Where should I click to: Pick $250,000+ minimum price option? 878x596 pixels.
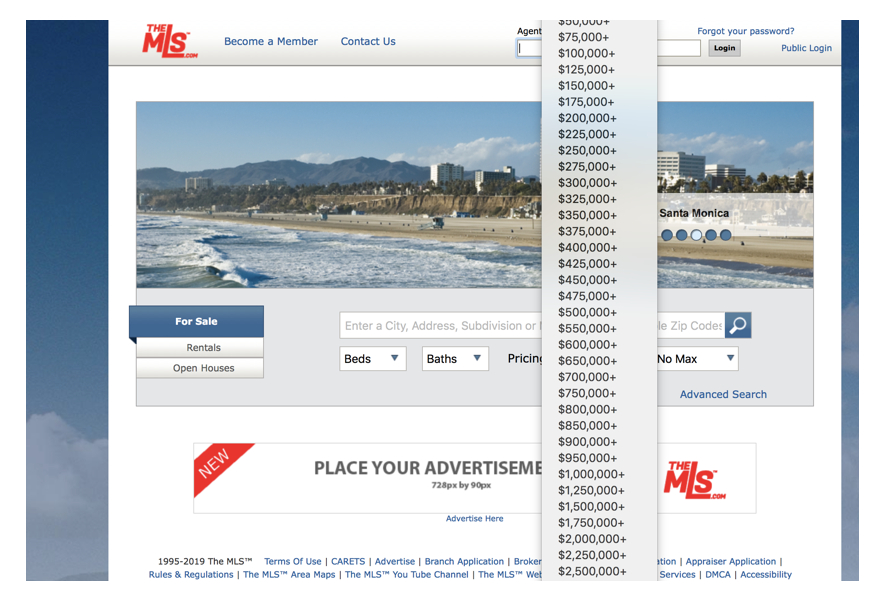[x=587, y=150]
